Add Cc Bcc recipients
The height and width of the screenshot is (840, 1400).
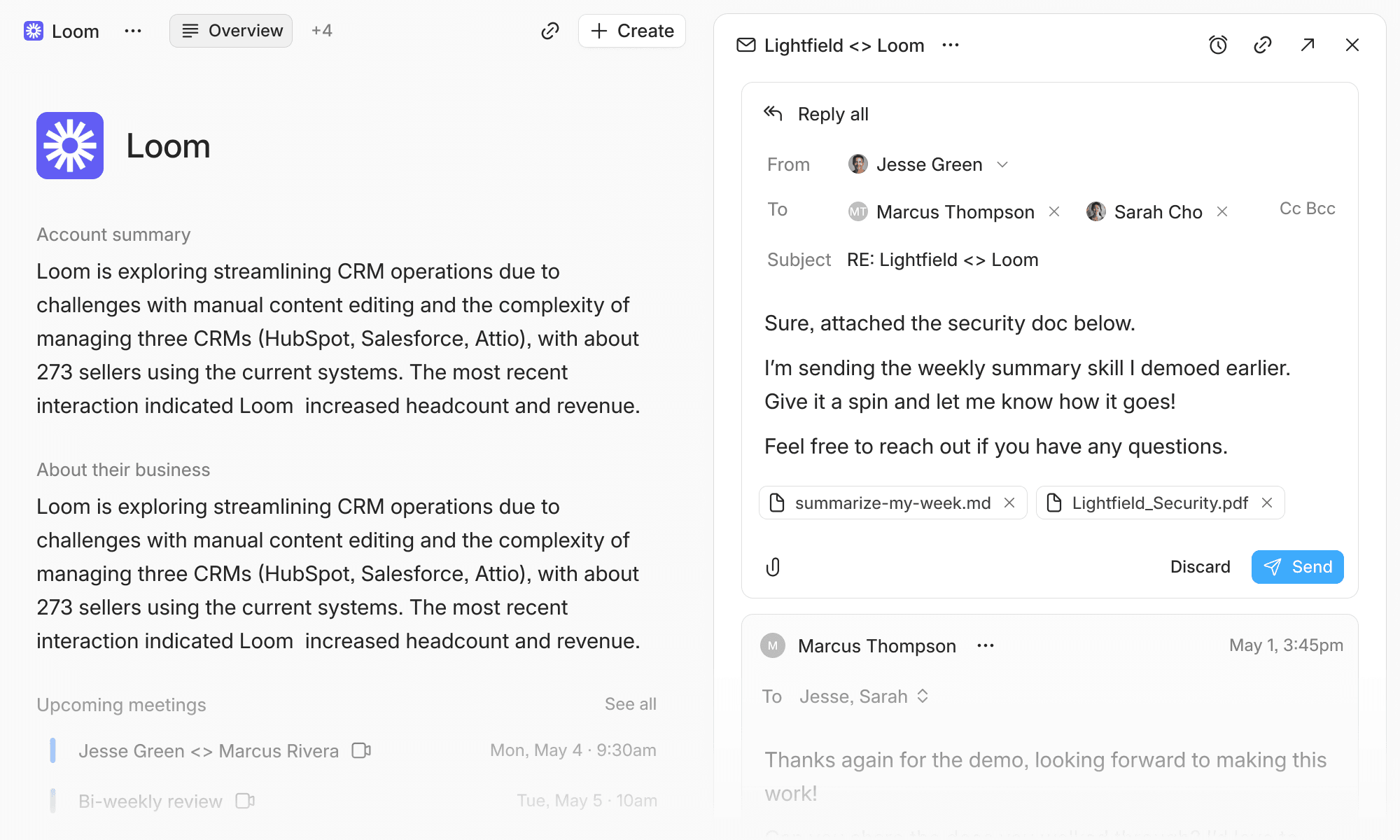point(1308,209)
